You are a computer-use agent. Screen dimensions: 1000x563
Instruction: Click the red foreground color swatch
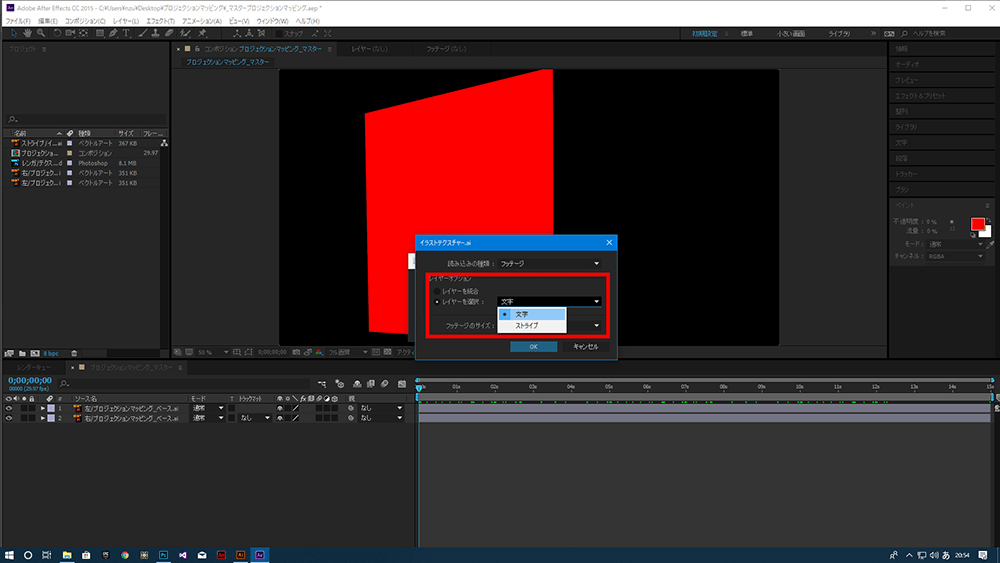(977, 223)
